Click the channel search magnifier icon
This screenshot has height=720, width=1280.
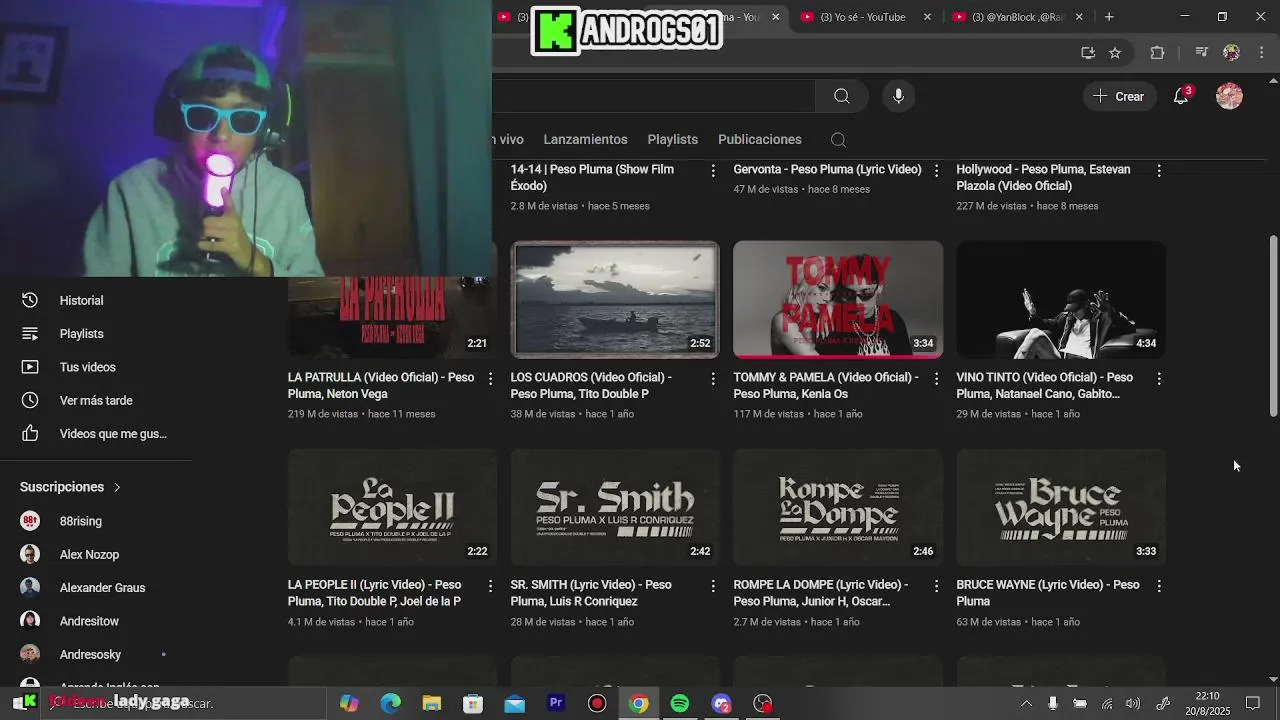[838, 140]
